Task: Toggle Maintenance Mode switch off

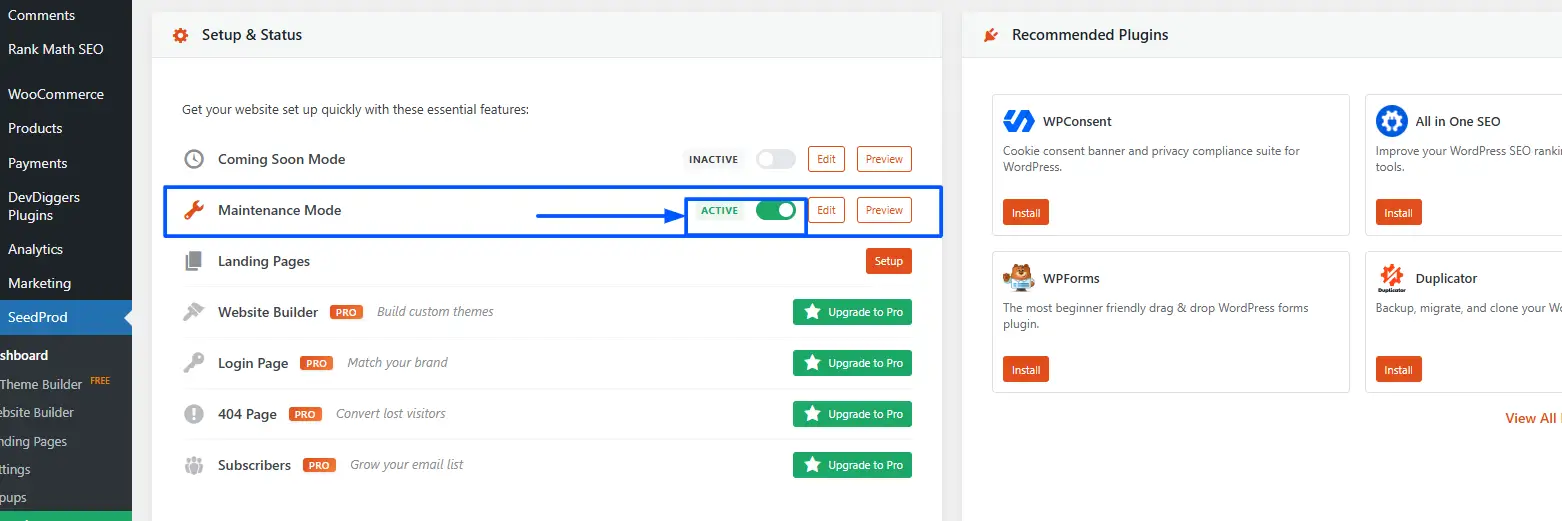Action: (x=775, y=210)
